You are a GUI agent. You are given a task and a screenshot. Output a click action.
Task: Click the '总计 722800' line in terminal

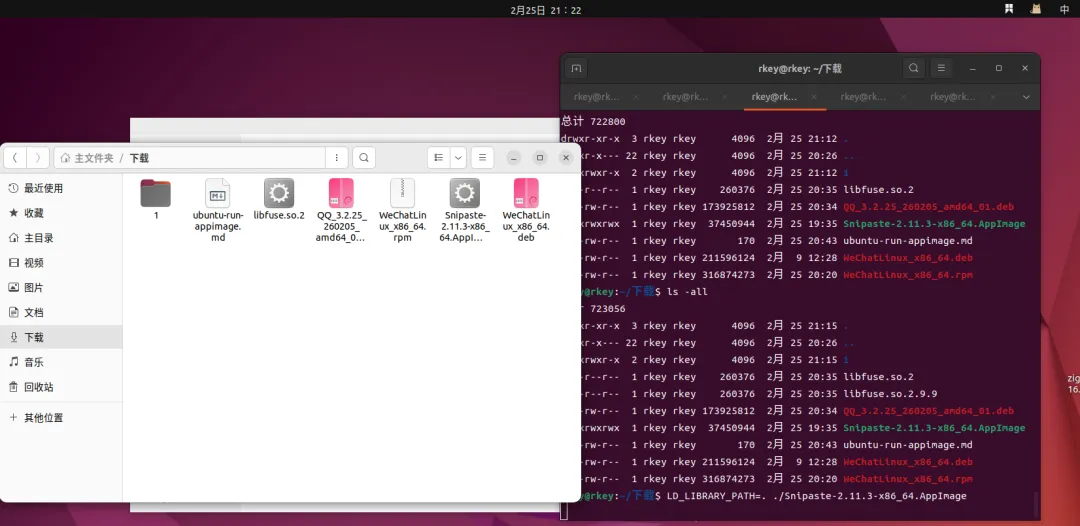point(594,122)
